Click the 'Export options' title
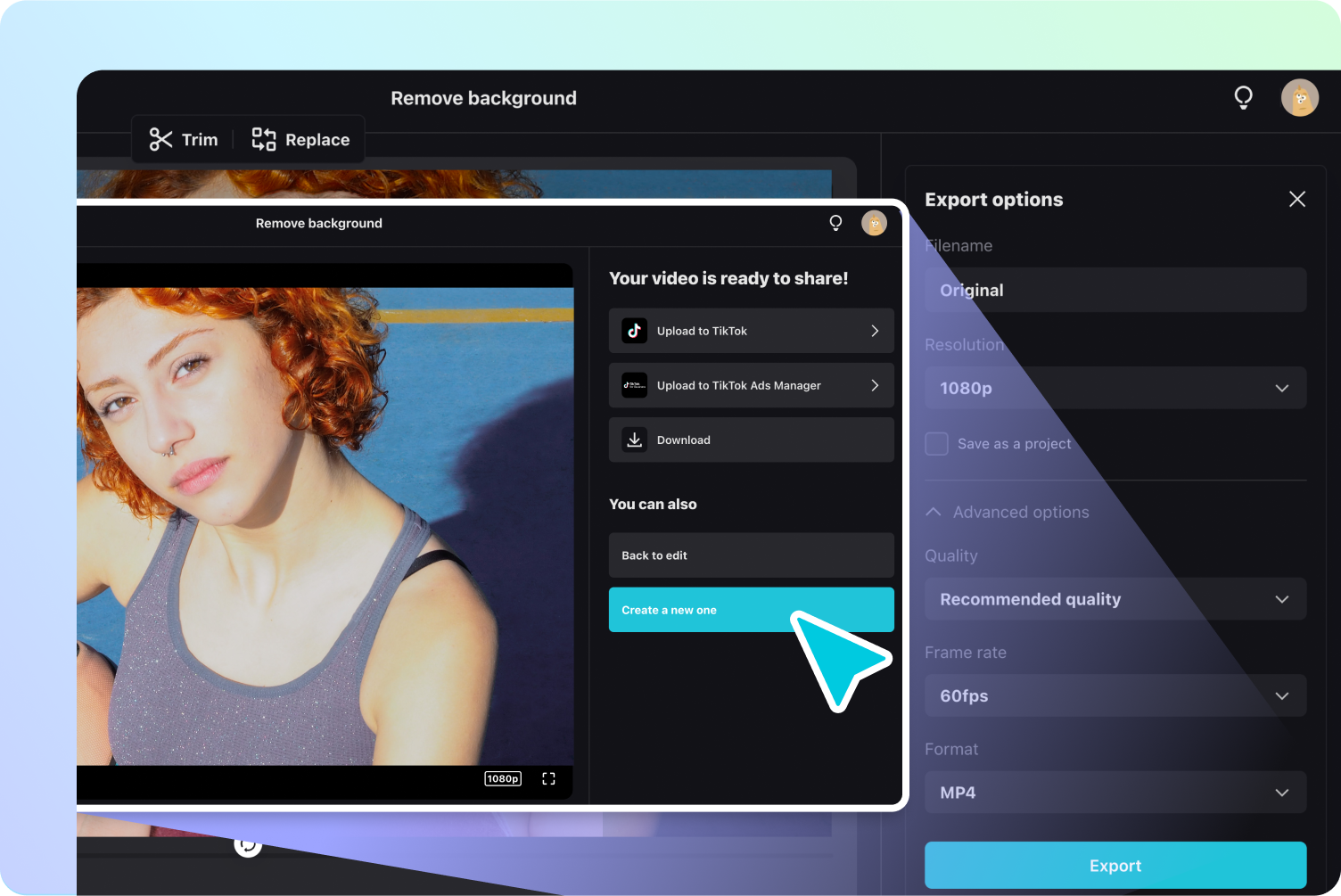This screenshot has height=896, width=1341. point(994,199)
